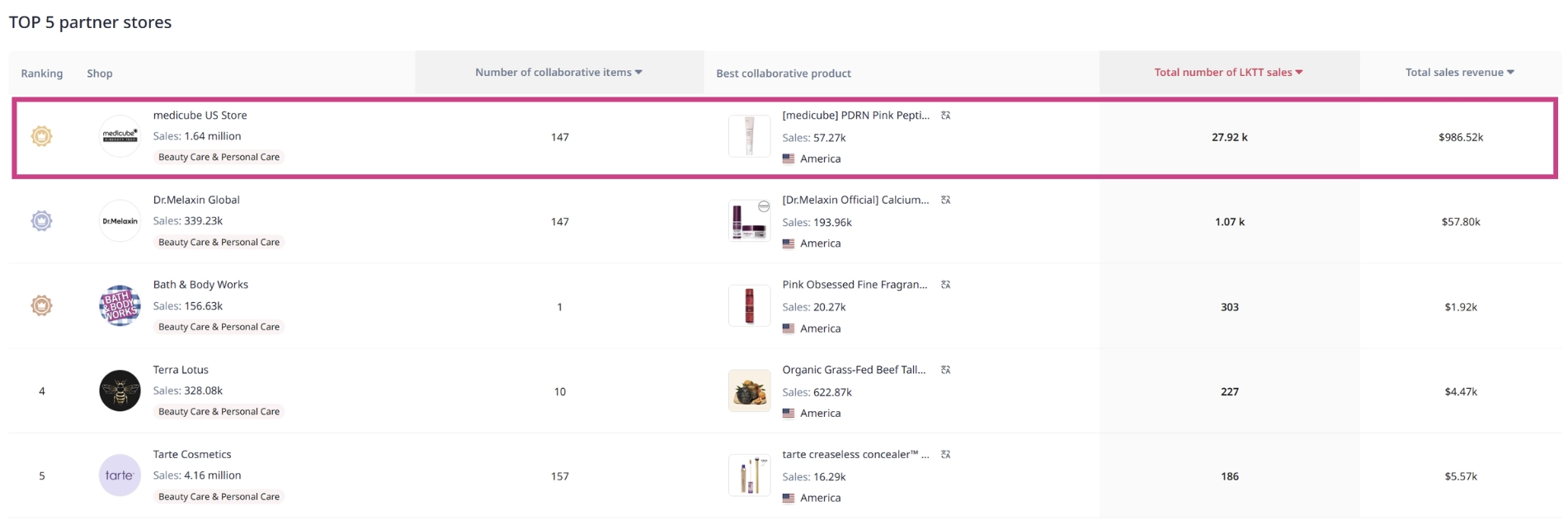This screenshot has width=1568, height=525.
Task: Click the America flag in Tarte Cosmetics row
Action: (x=789, y=498)
